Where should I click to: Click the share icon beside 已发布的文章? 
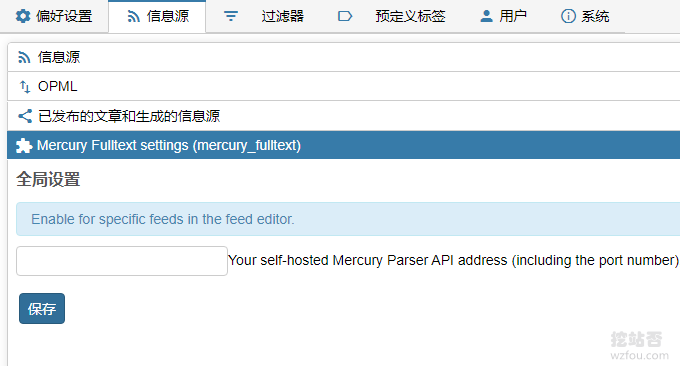pos(25,116)
